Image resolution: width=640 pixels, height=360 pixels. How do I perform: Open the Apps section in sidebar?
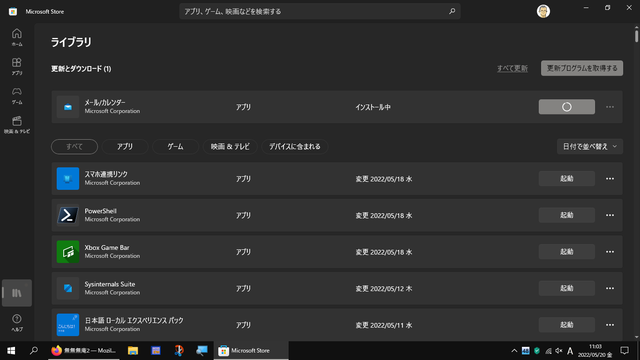coord(17,66)
